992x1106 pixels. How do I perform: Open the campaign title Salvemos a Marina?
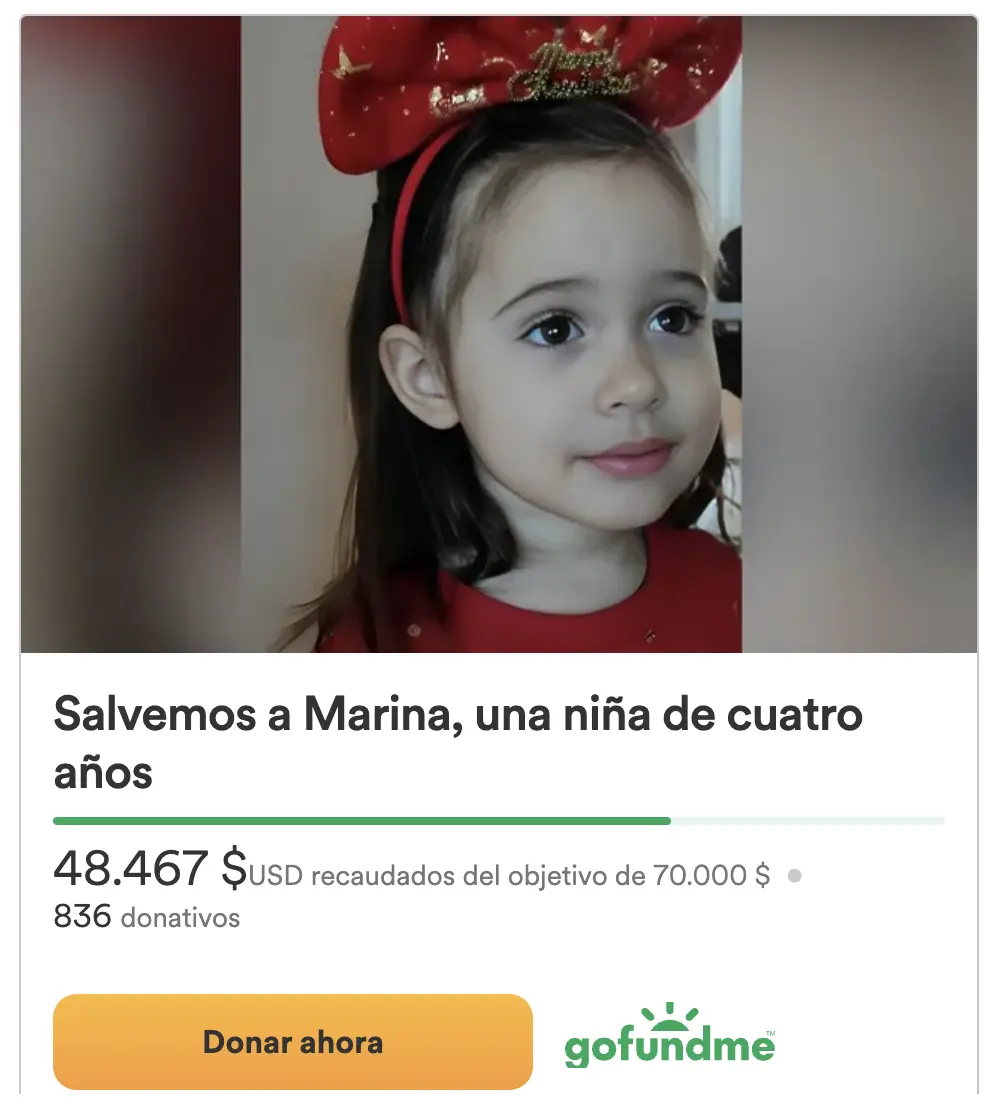458,743
